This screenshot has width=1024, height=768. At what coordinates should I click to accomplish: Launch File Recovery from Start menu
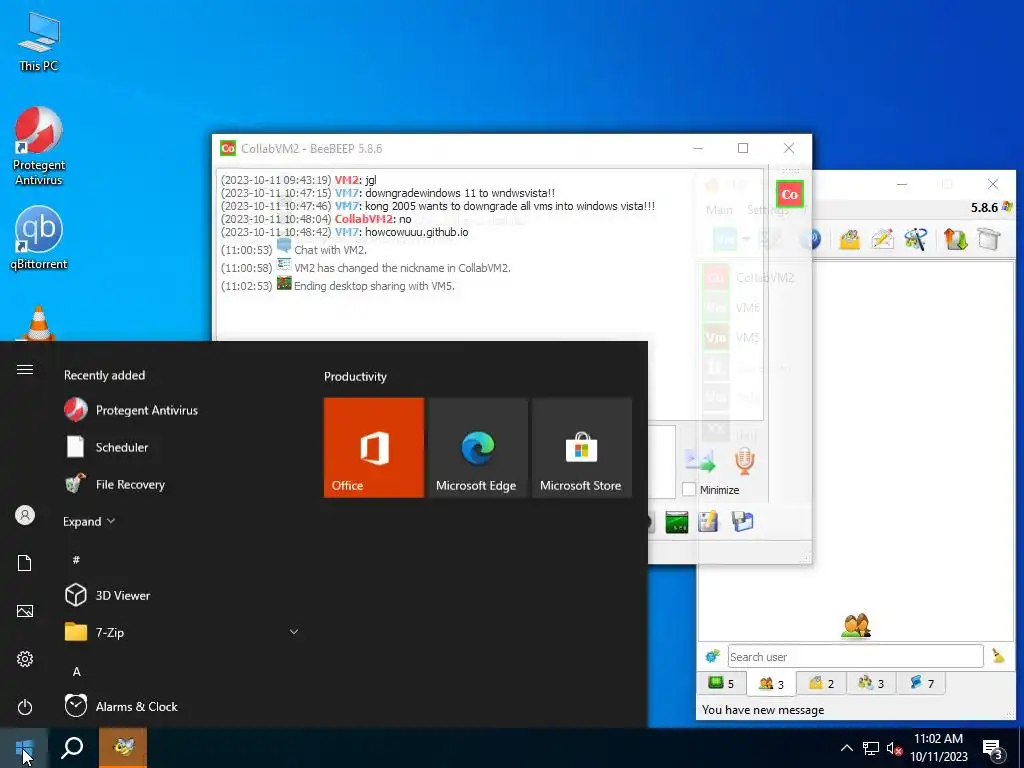(x=130, y=485)
